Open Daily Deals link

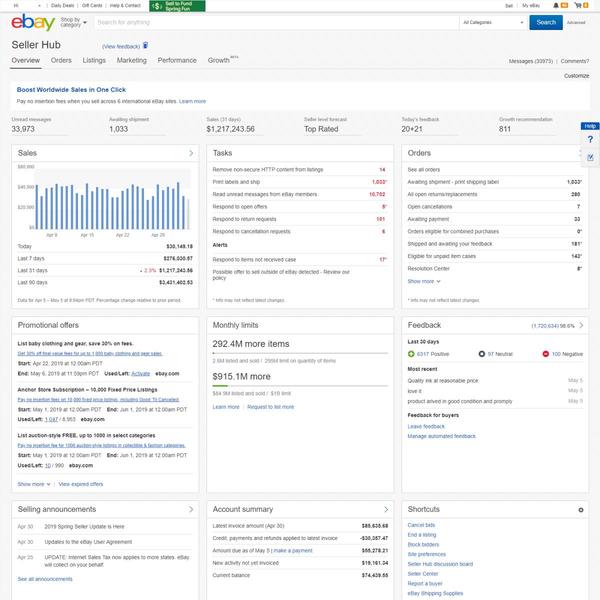pos(62,6)
